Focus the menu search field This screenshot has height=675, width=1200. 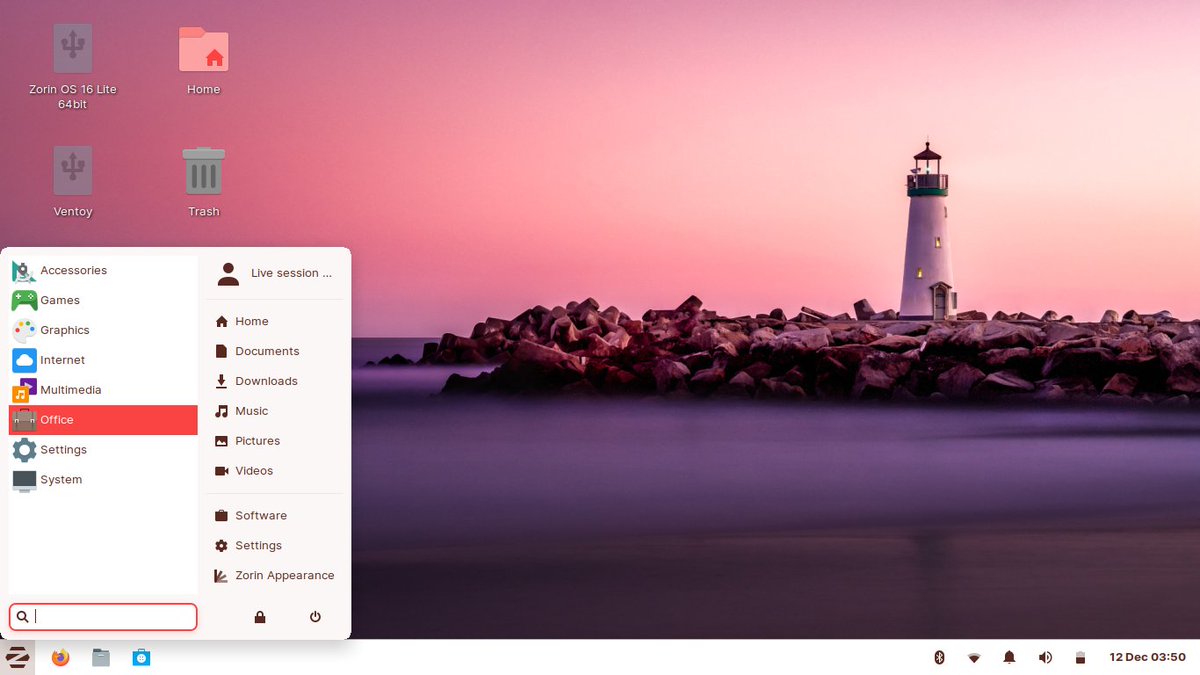(103, 617)
